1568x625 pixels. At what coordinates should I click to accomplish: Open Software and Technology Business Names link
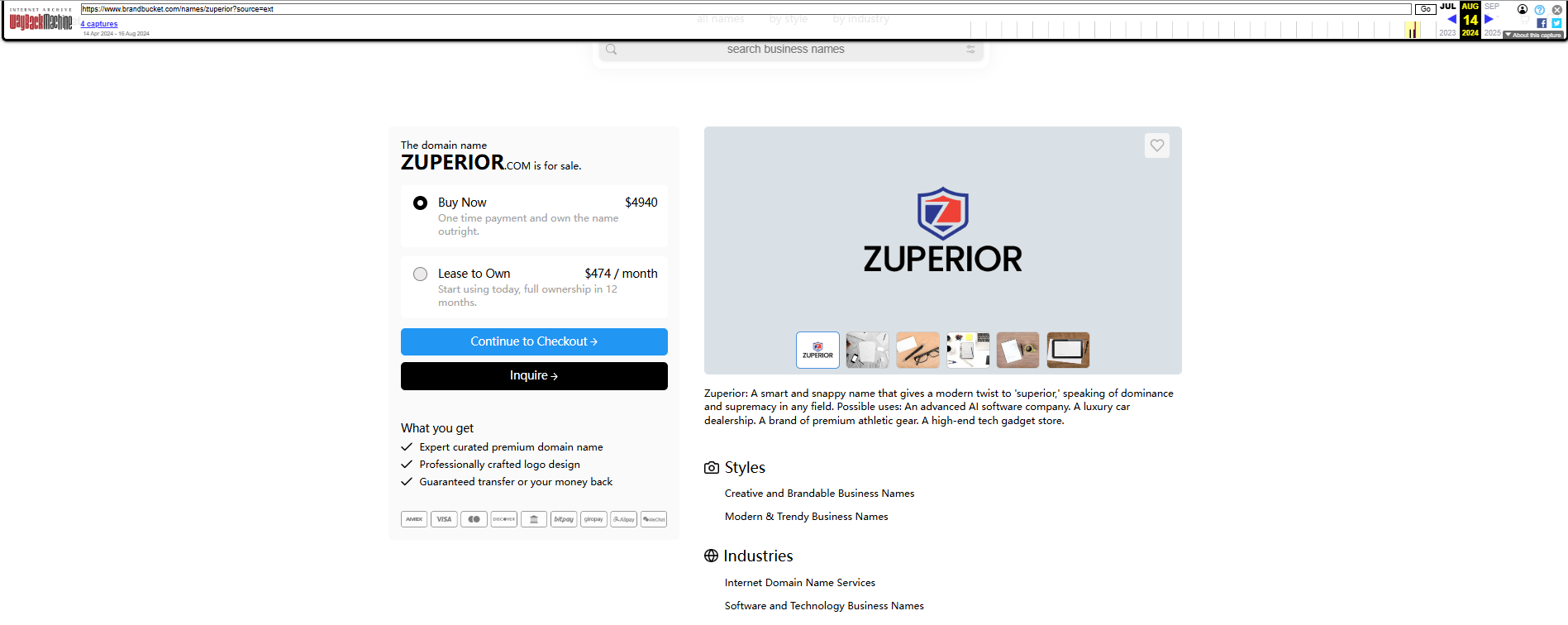[824, 606]
